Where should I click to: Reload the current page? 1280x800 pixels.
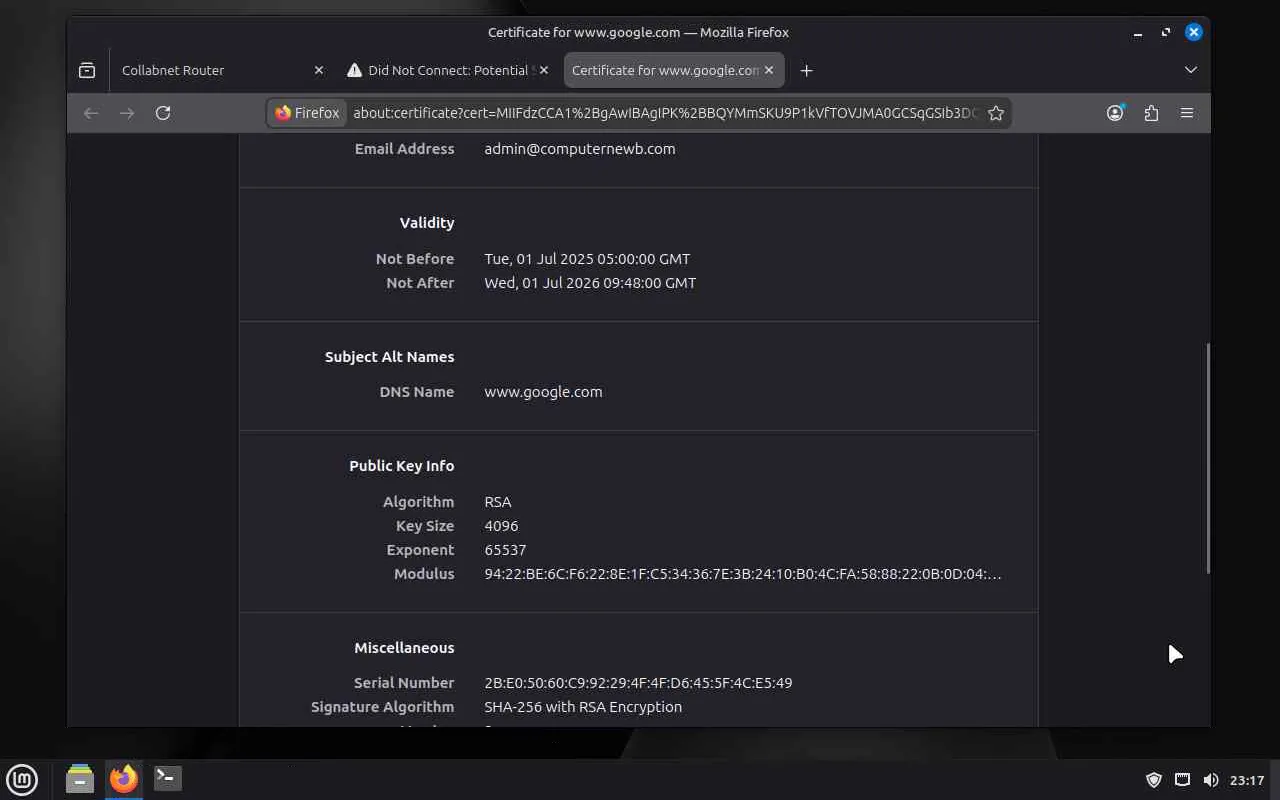(x=163, y=113)
